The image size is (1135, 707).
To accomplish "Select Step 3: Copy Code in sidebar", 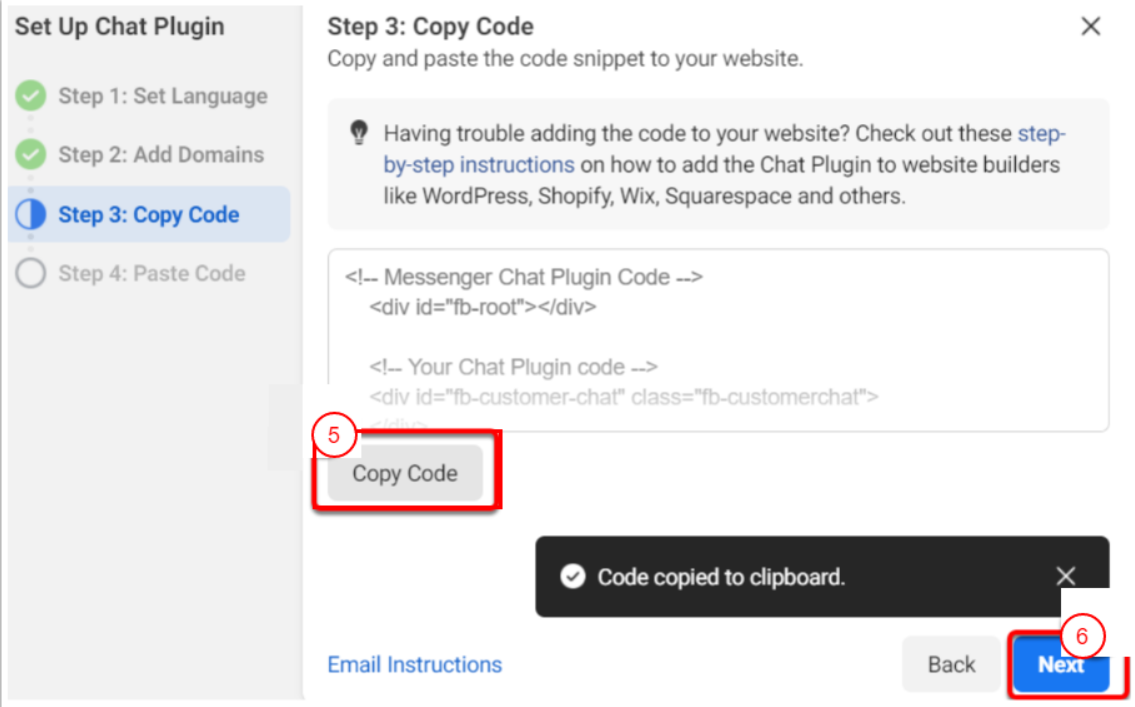I will [x=149, y=215].
